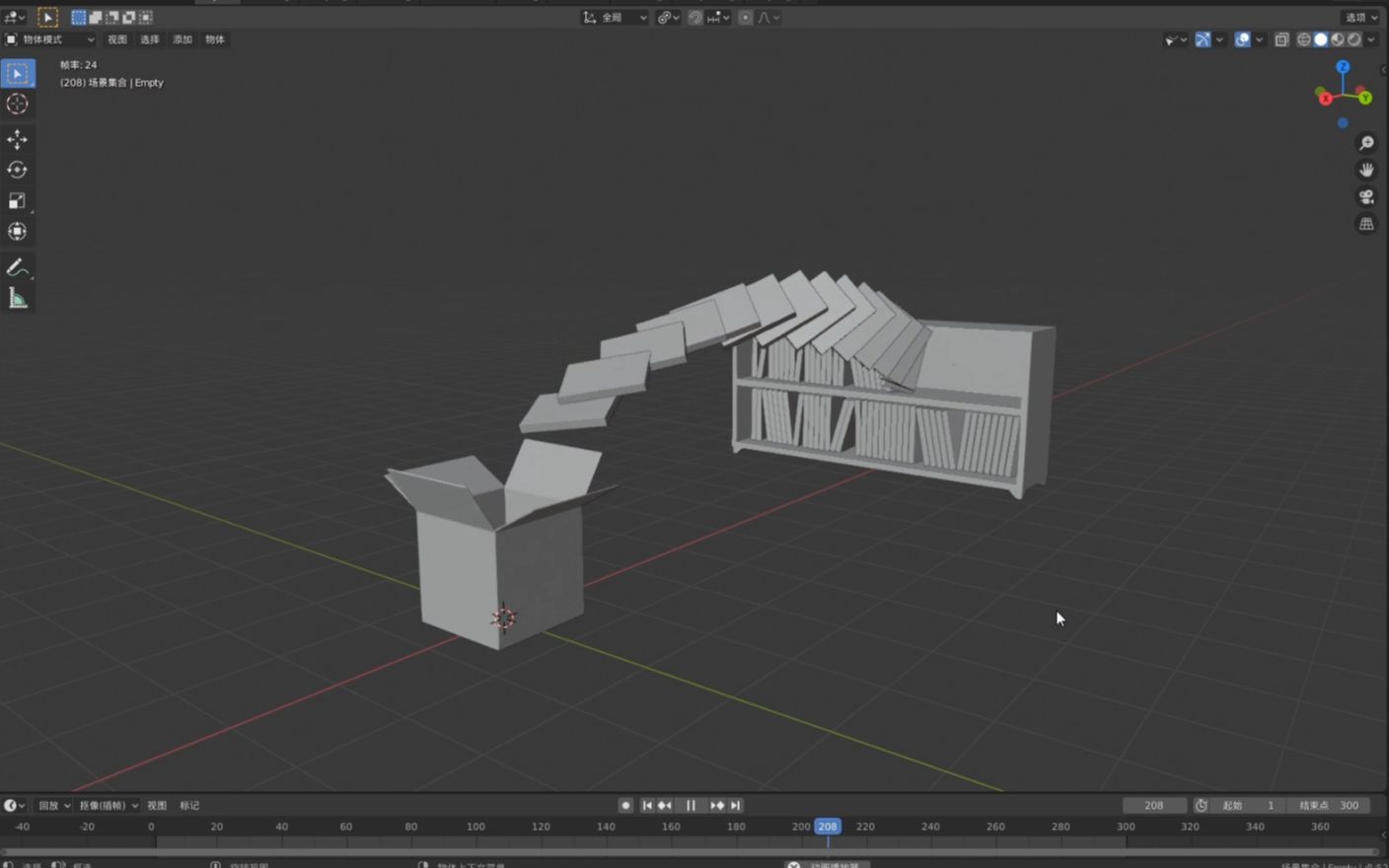The width and height of the screenshot is (1389, 868).
Task: Open viewport selectability and visibility dropdown
Action: (x=1175, y=39)
